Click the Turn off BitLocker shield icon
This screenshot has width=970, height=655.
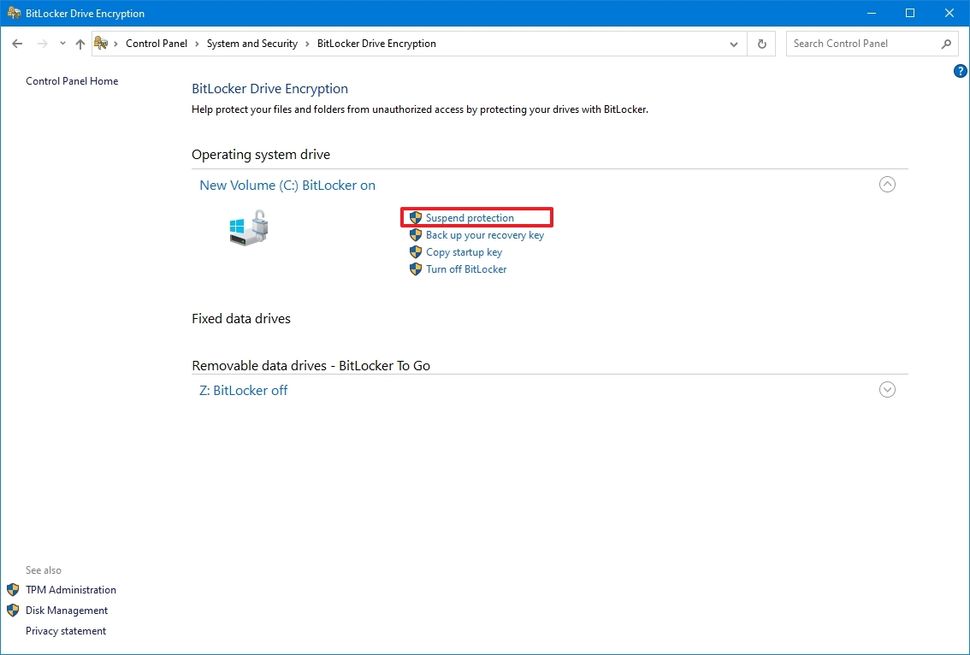[414, 269]
